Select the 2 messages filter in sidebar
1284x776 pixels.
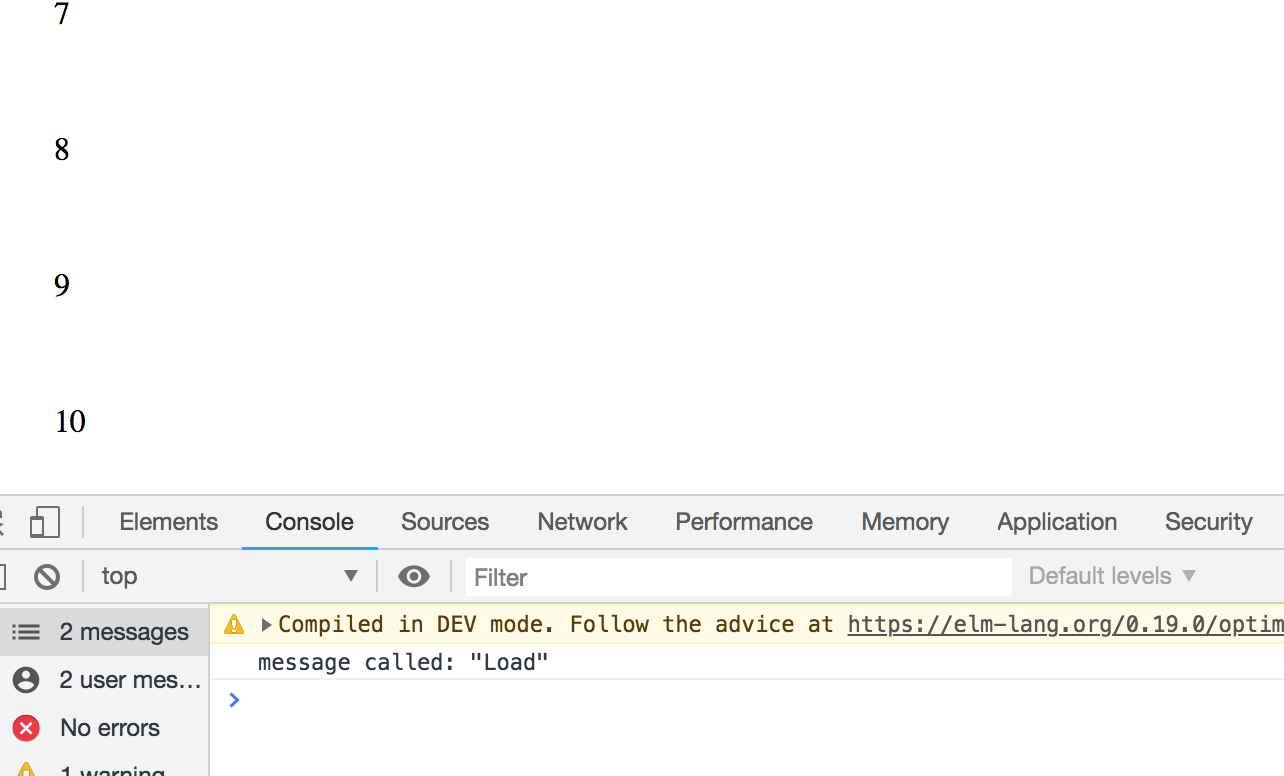(x=124, y=631)
